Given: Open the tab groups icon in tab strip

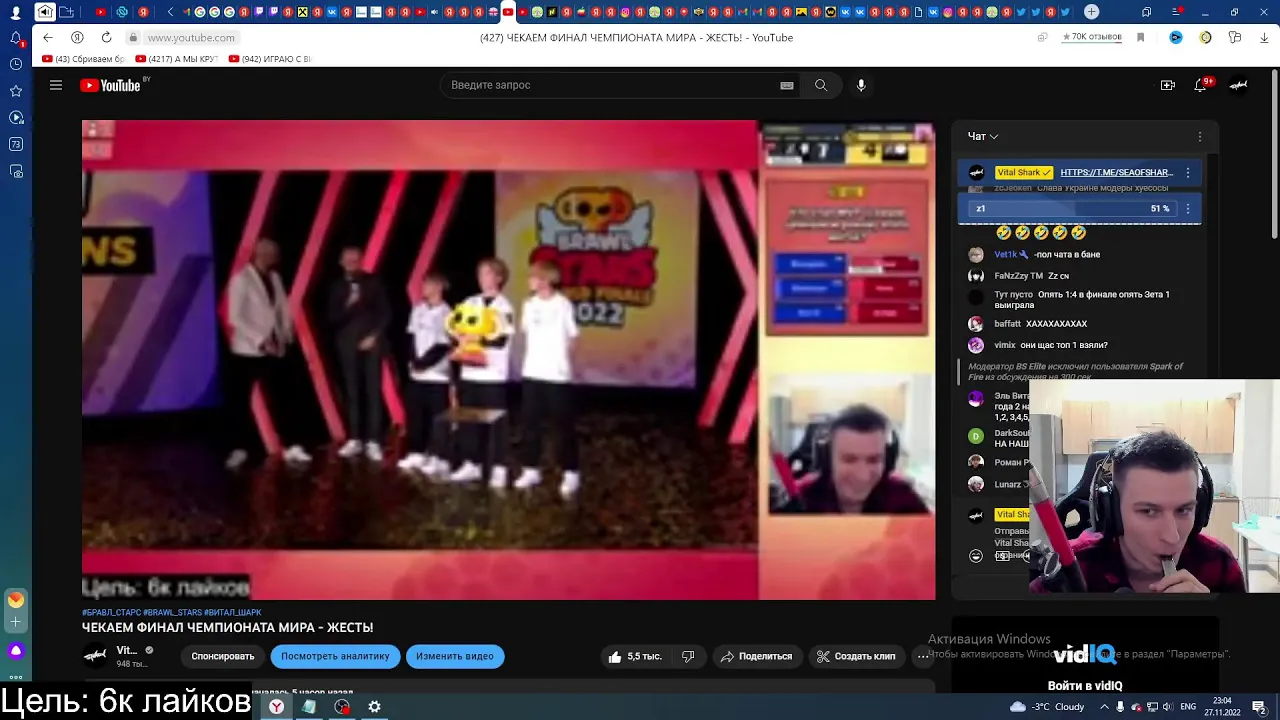Looking at the screenshot, I should 66,12.
